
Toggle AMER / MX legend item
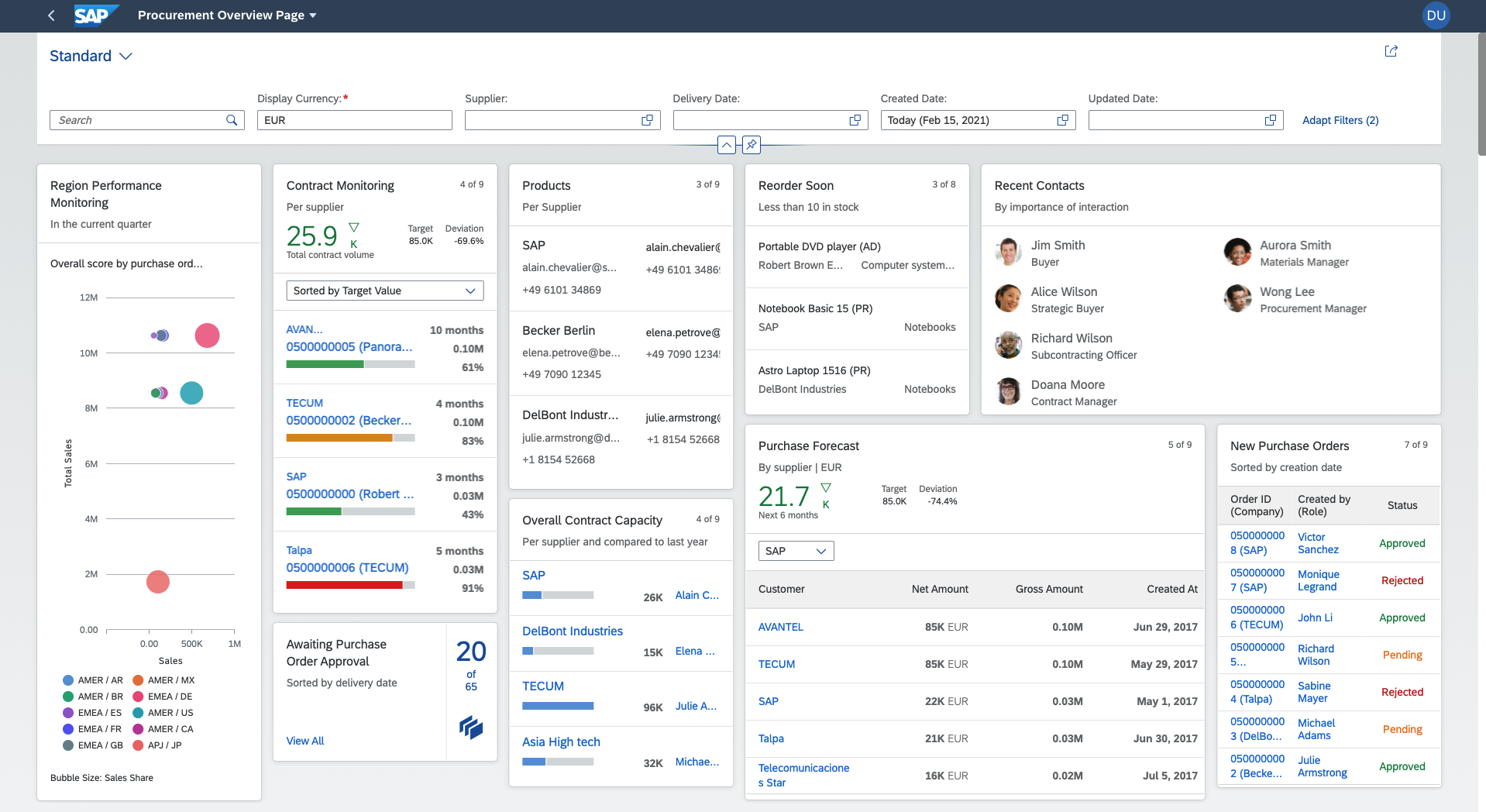163,680
